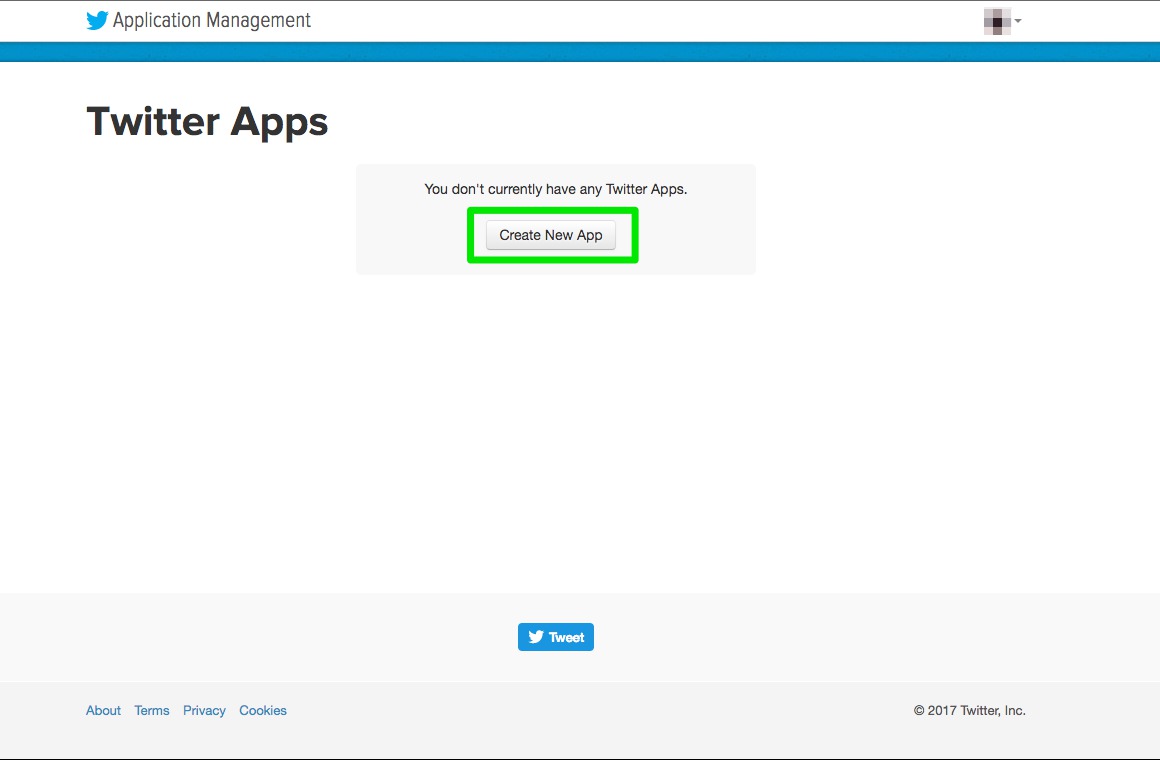Open the Terms footer link
The width and height of the screenshot is (1160, 760).
[152, 710]
